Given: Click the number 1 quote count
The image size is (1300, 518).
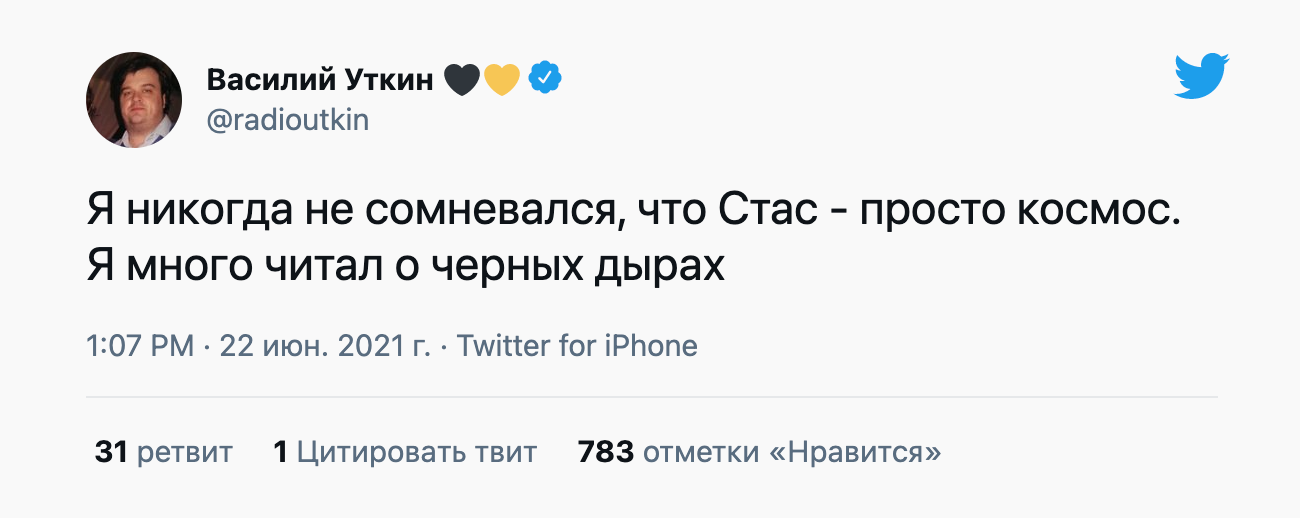Looking at the screenshot, I should click(x=281, y=452).
